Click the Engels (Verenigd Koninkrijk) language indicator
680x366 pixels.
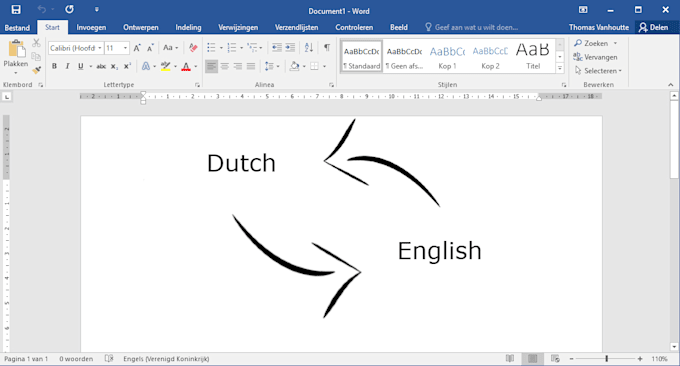point(166,359)
